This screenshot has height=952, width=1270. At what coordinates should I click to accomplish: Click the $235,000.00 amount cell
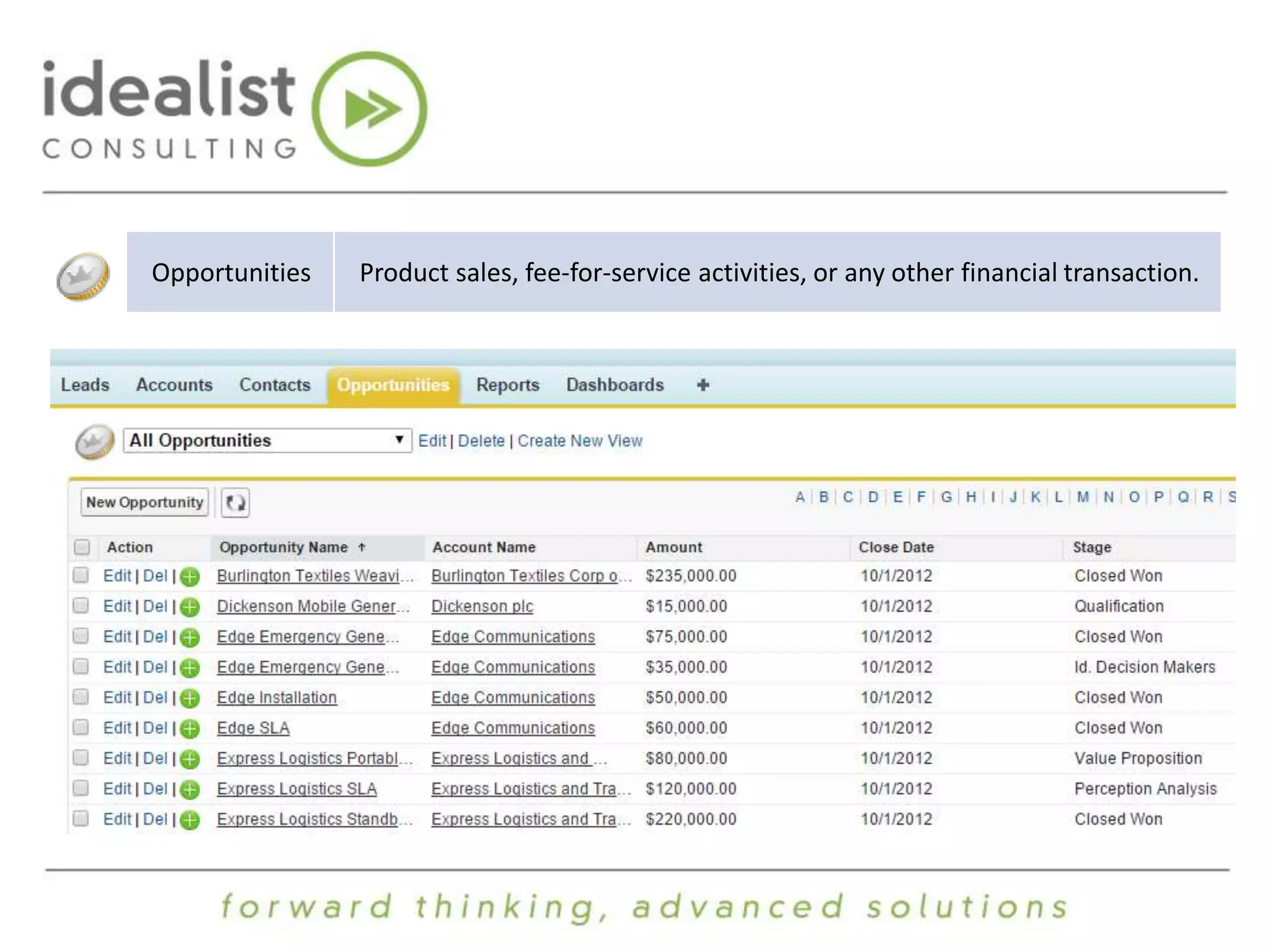(691, 576)
